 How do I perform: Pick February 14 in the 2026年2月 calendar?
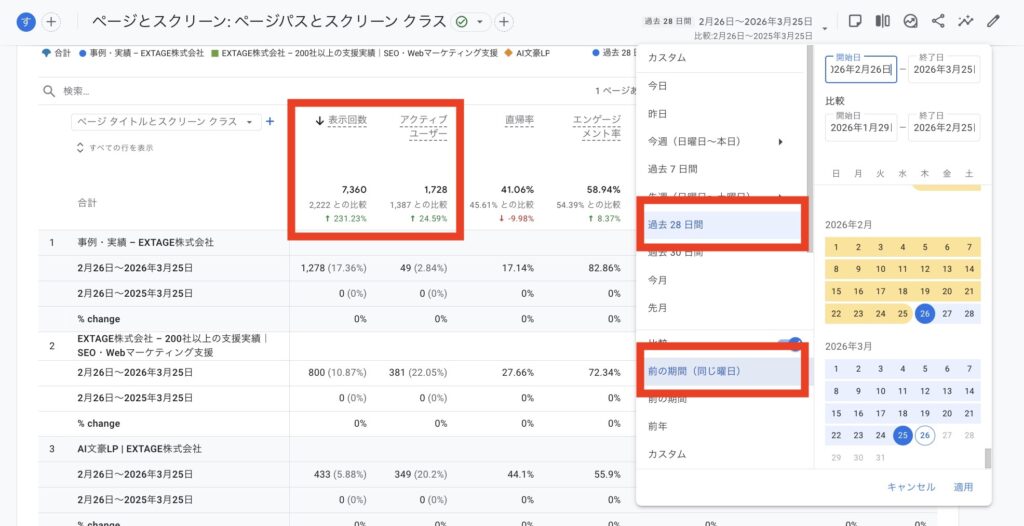point(969,269)
